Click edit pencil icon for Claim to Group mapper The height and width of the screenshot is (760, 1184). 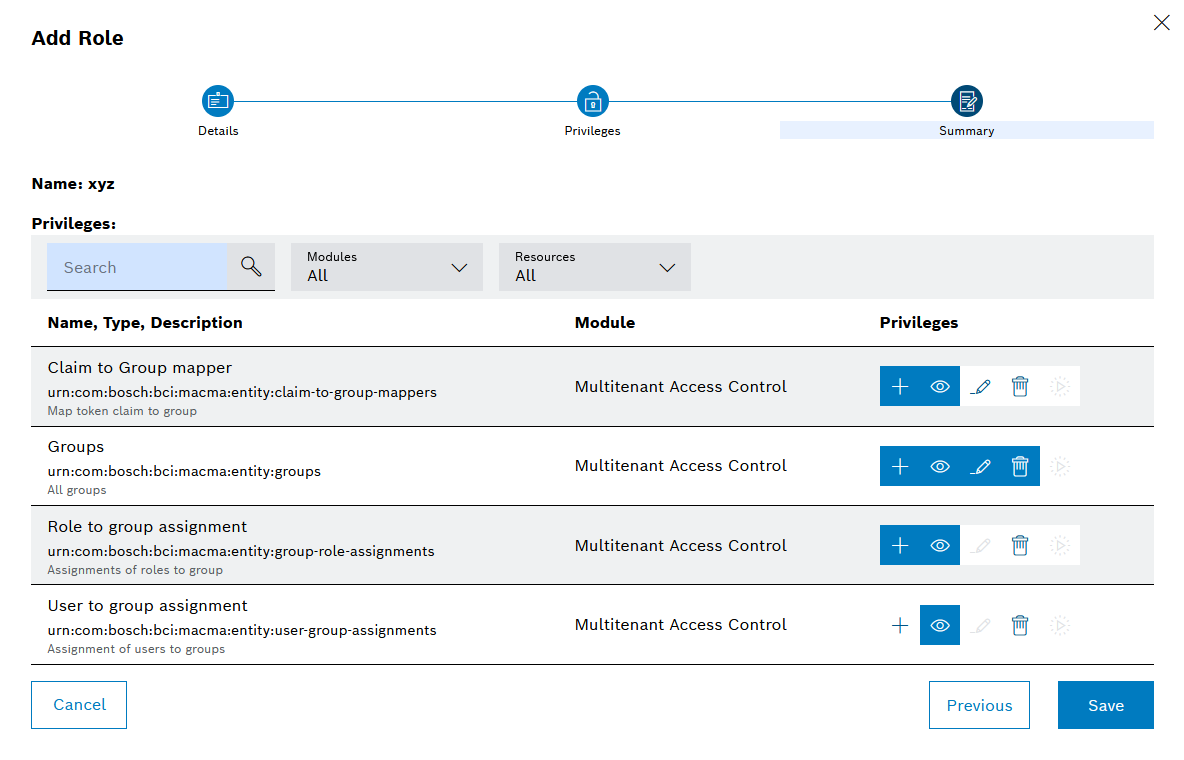click(980, 386)
